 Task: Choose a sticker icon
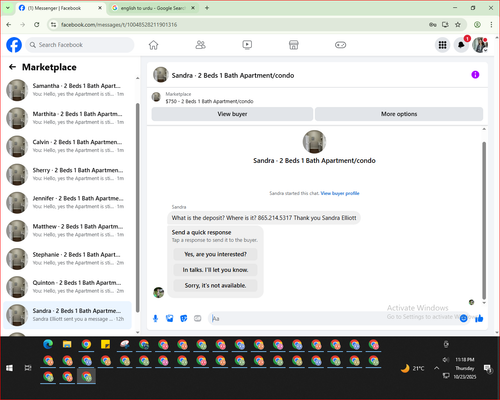click(x=184, y=318)
